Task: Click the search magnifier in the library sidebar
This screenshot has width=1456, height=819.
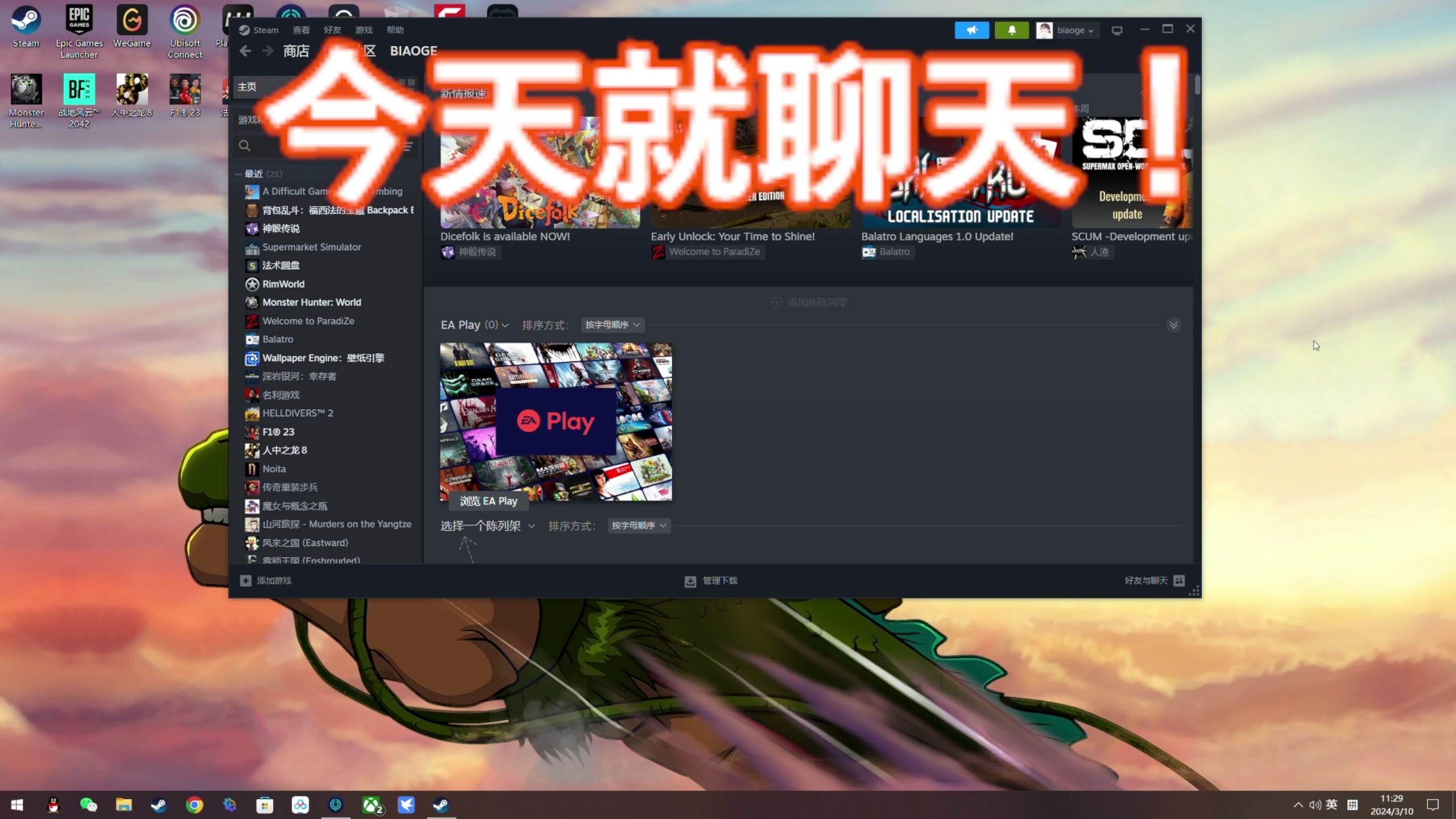Action: [244, 146]
